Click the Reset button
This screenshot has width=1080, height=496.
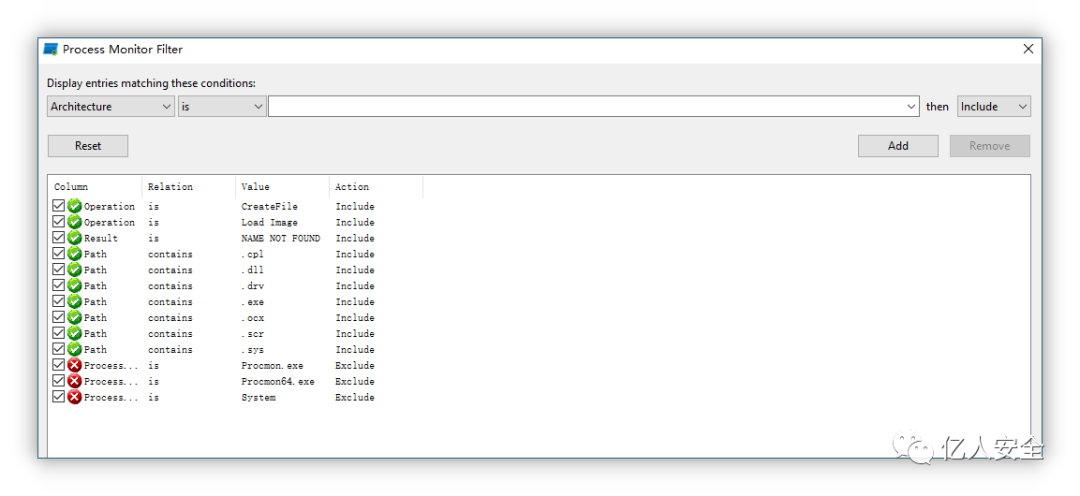tap(88, 146)
